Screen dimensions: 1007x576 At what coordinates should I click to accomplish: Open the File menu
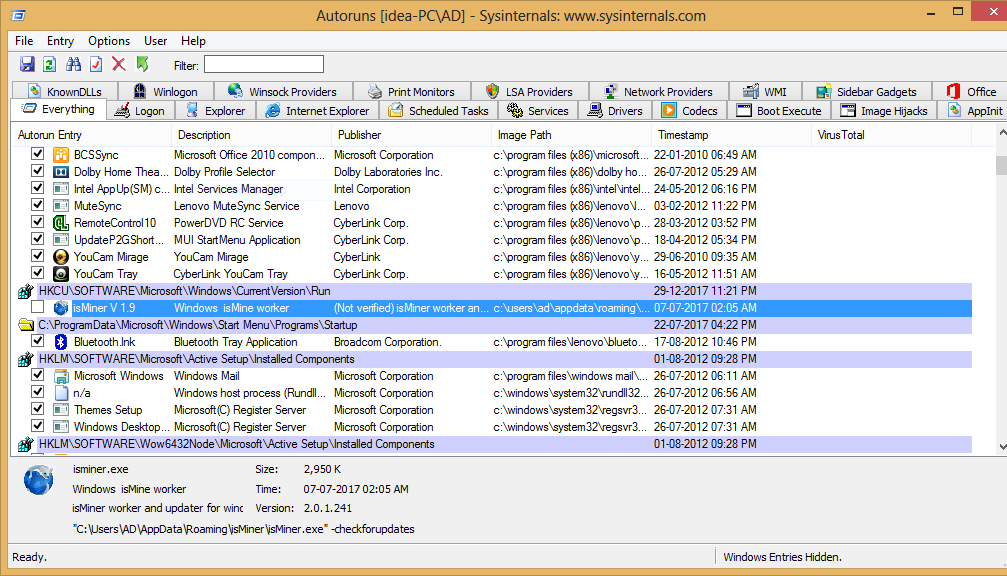click(x=24, y=41)
